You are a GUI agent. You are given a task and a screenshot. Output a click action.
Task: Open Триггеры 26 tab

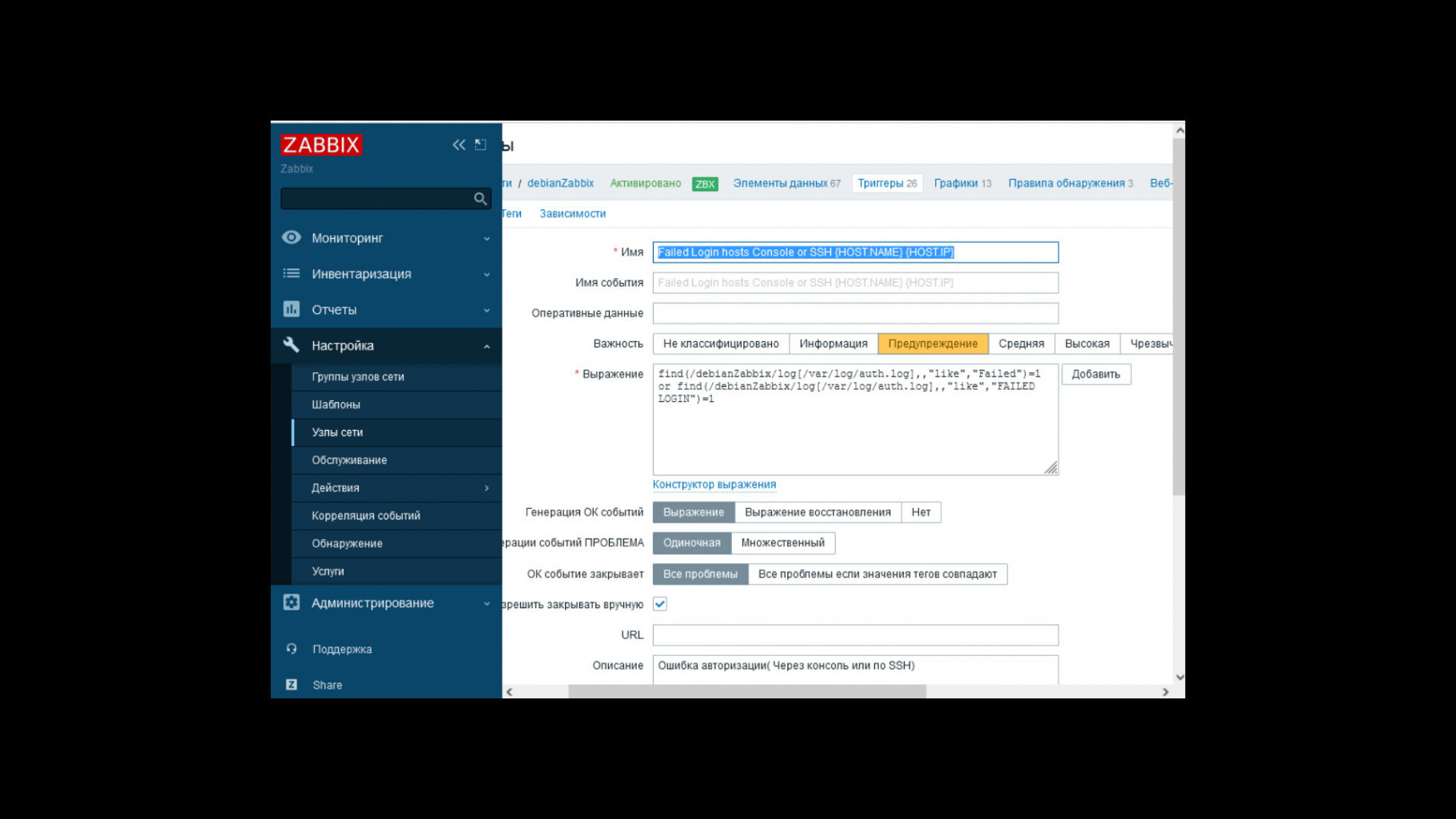point(887,183)
